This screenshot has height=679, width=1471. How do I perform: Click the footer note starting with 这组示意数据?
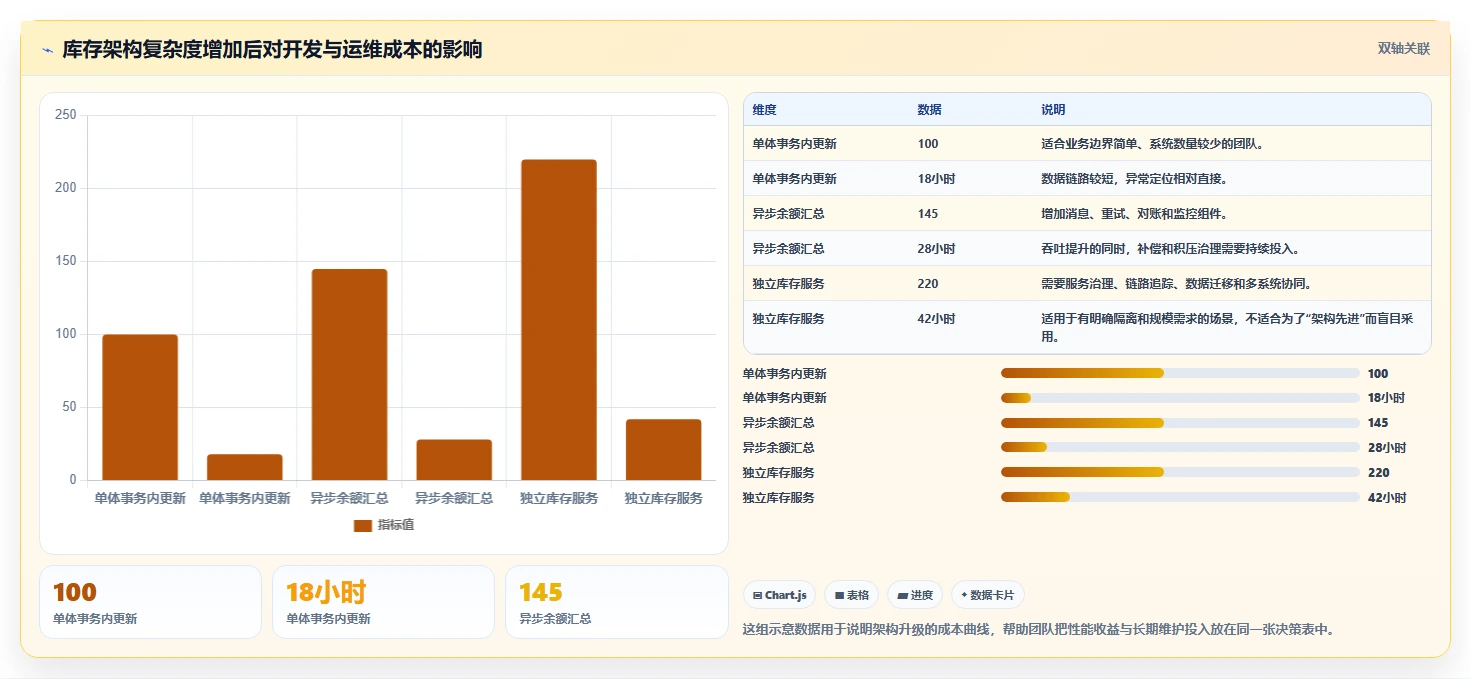tap(1038, 629)
